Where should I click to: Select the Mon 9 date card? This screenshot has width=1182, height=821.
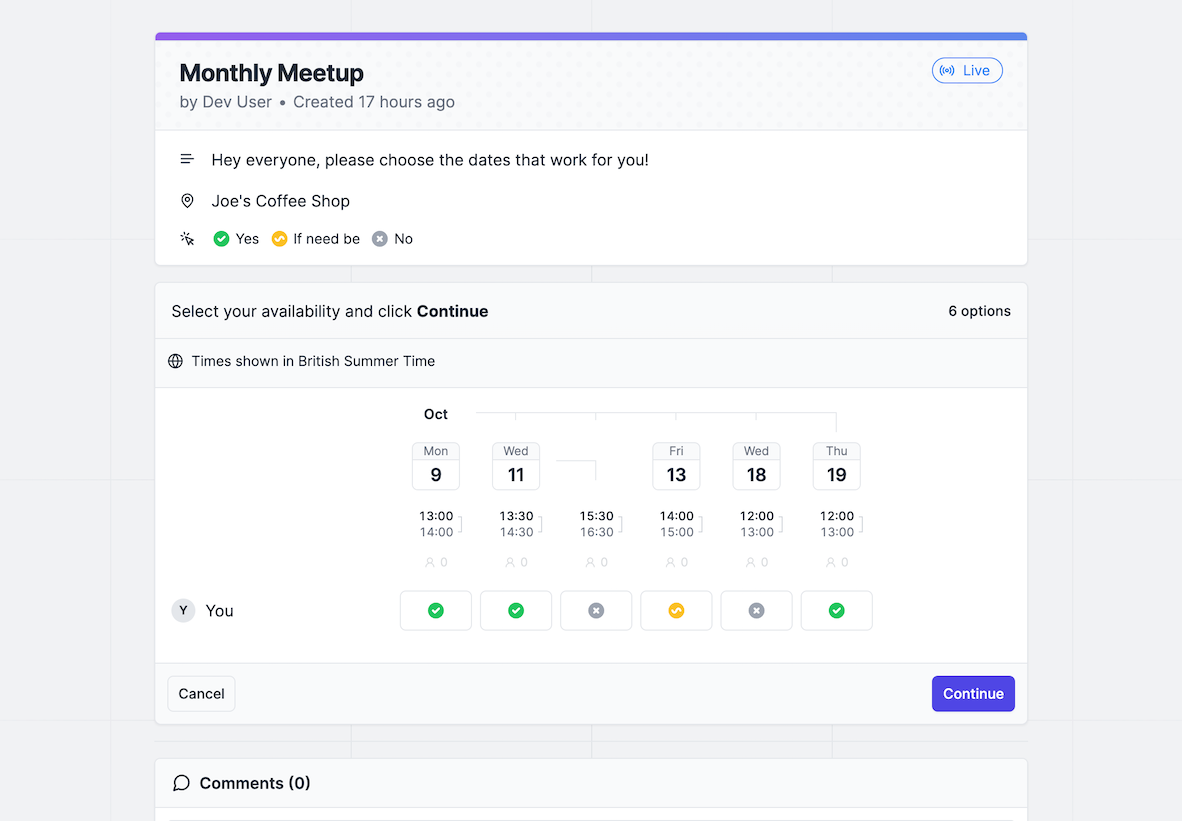coord(436,466)
